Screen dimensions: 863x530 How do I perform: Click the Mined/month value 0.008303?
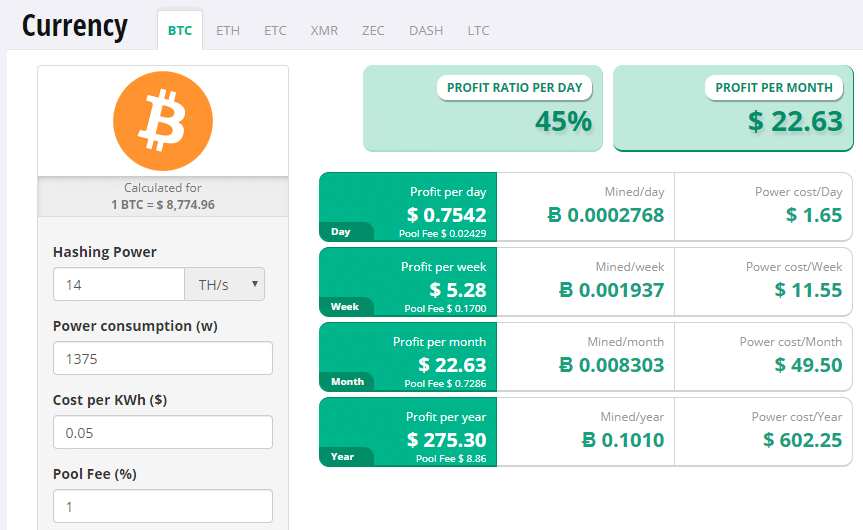[621, 365]
